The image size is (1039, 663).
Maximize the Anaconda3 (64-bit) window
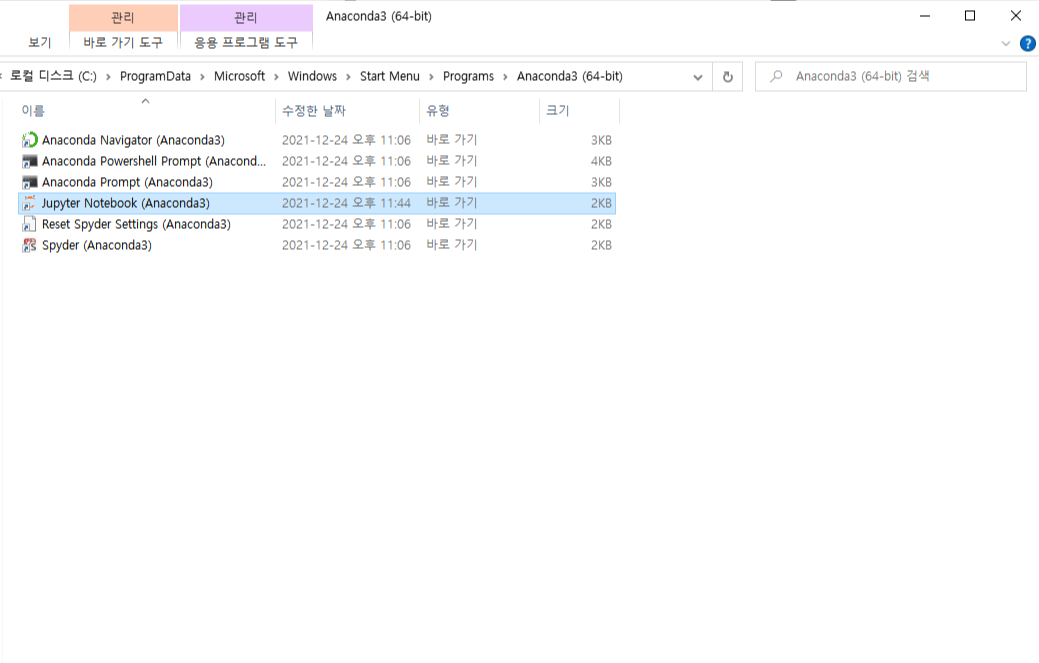coord(970,16)
